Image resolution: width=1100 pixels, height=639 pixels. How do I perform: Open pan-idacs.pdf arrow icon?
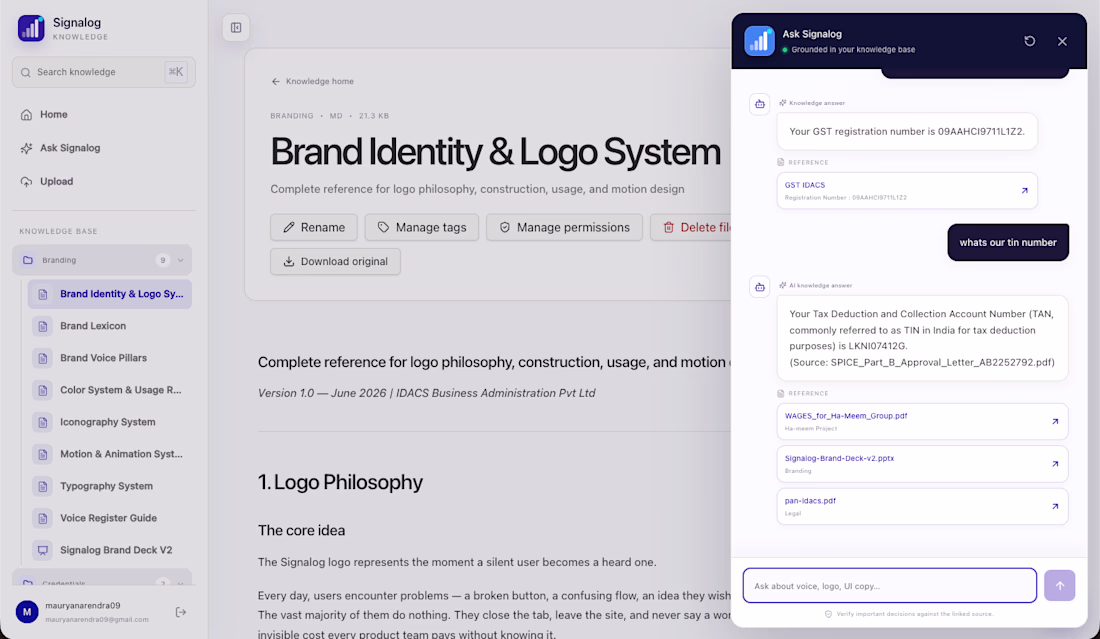[x=1054, y=506]
